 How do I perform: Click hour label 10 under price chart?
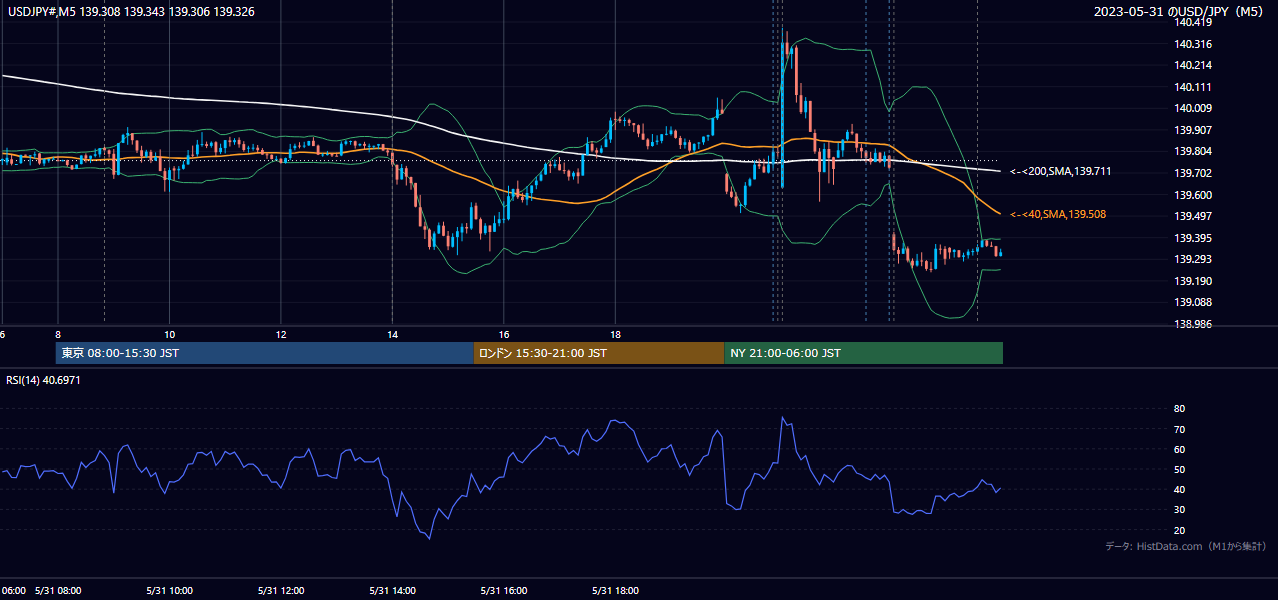click(x=170, y=334)
